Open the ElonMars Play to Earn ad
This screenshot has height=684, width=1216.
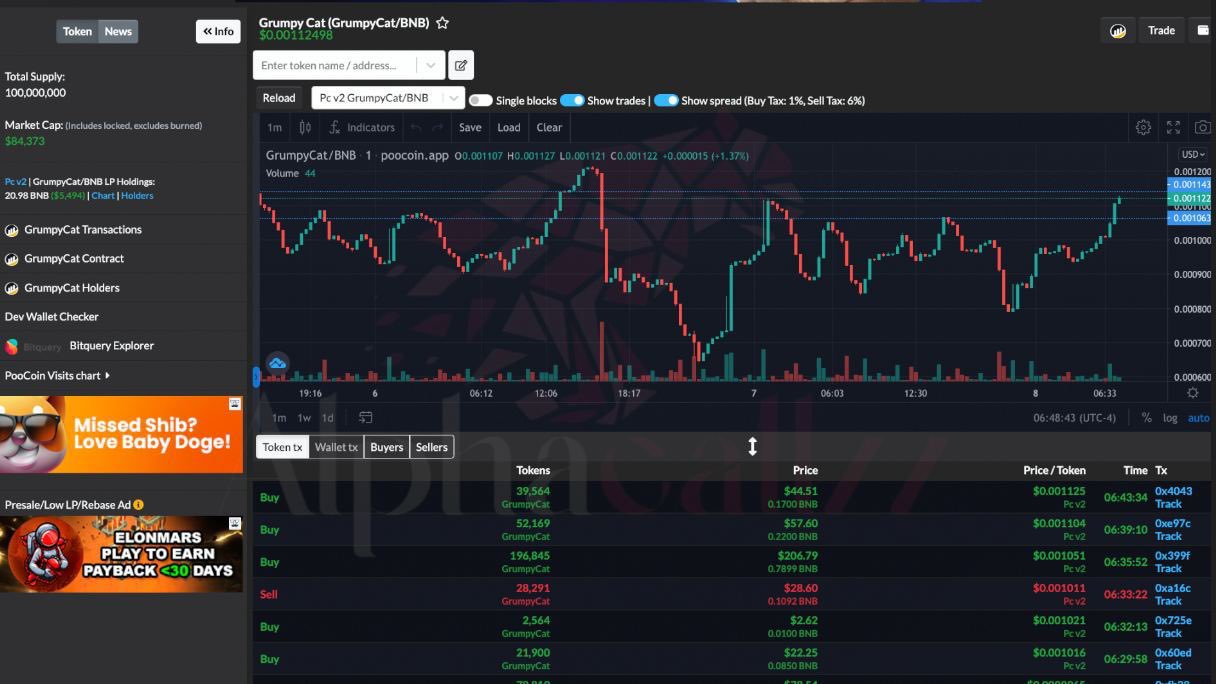click(x=121, y=554)
